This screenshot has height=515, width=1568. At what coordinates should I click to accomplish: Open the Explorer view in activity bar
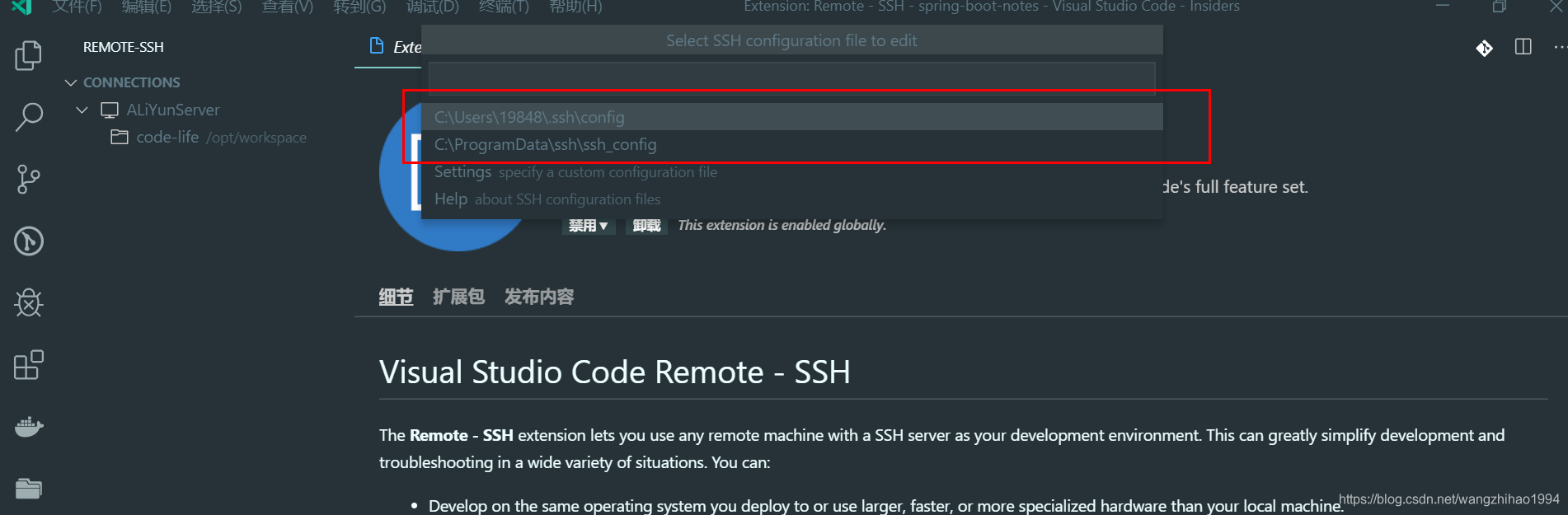pyautogui.click(x=28, y=56)
